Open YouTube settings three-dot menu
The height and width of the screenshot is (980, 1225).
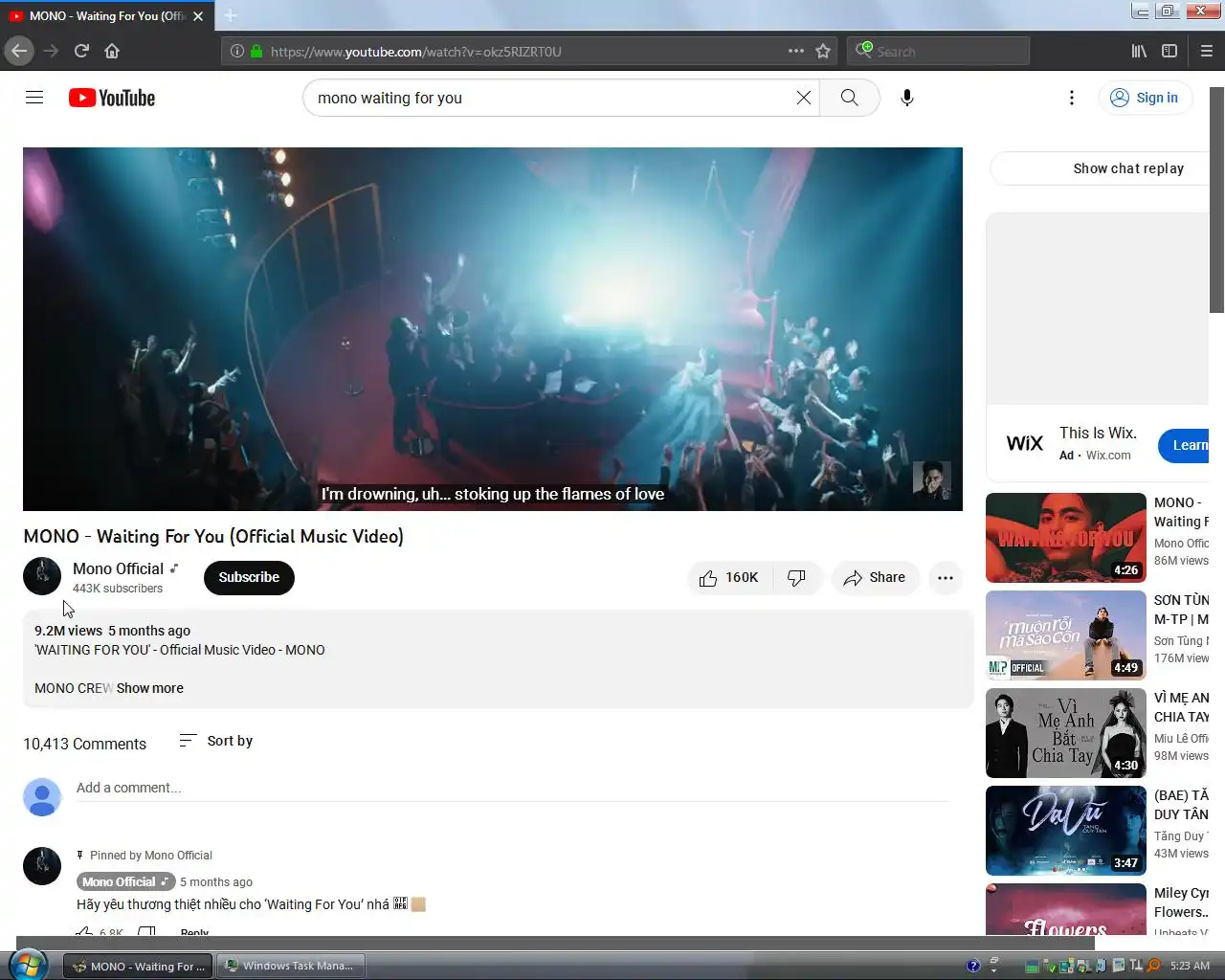(1072, 98)
